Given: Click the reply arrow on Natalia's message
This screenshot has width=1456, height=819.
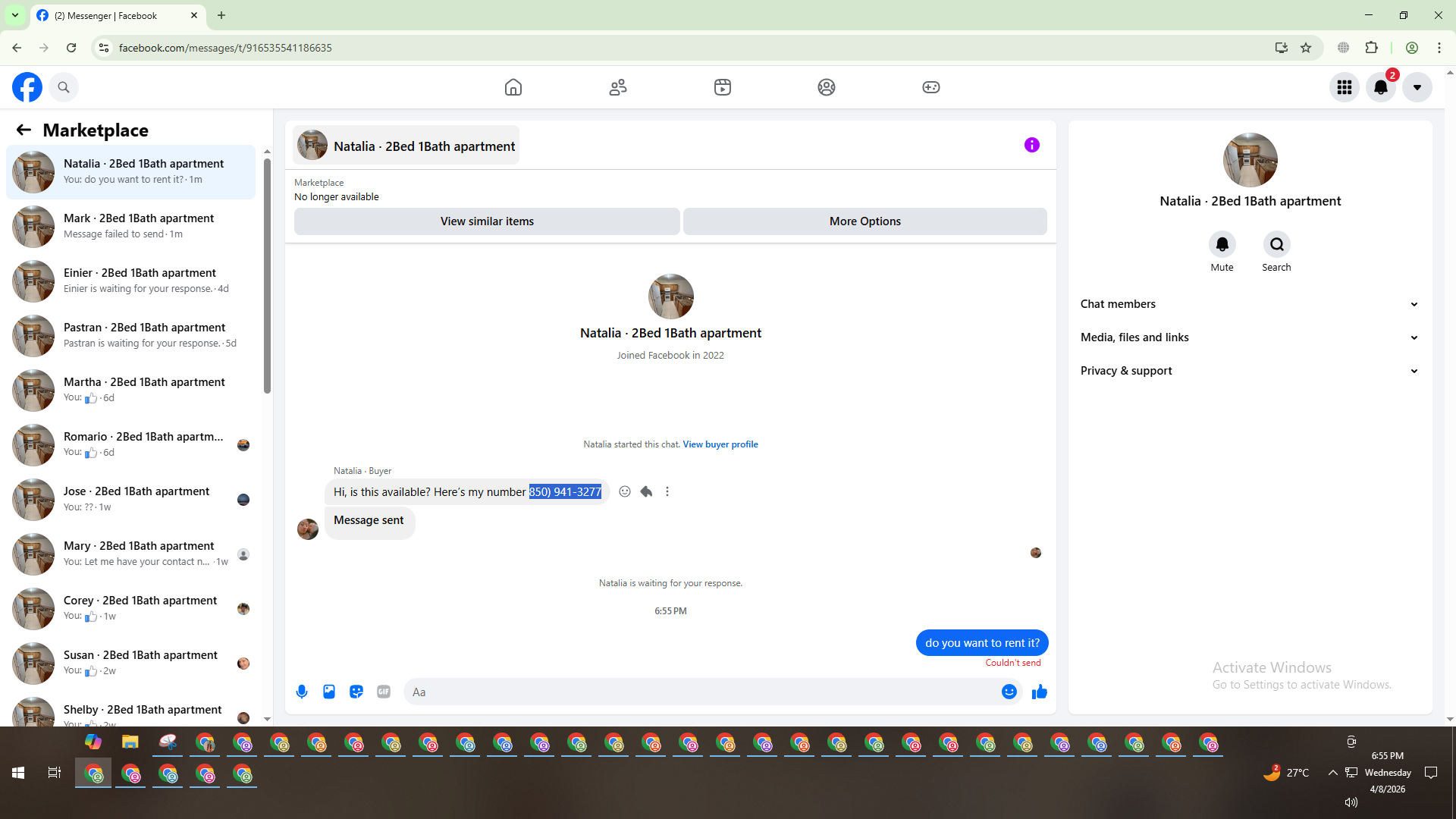Looking at the screenshot, I should tap(646, 491).
